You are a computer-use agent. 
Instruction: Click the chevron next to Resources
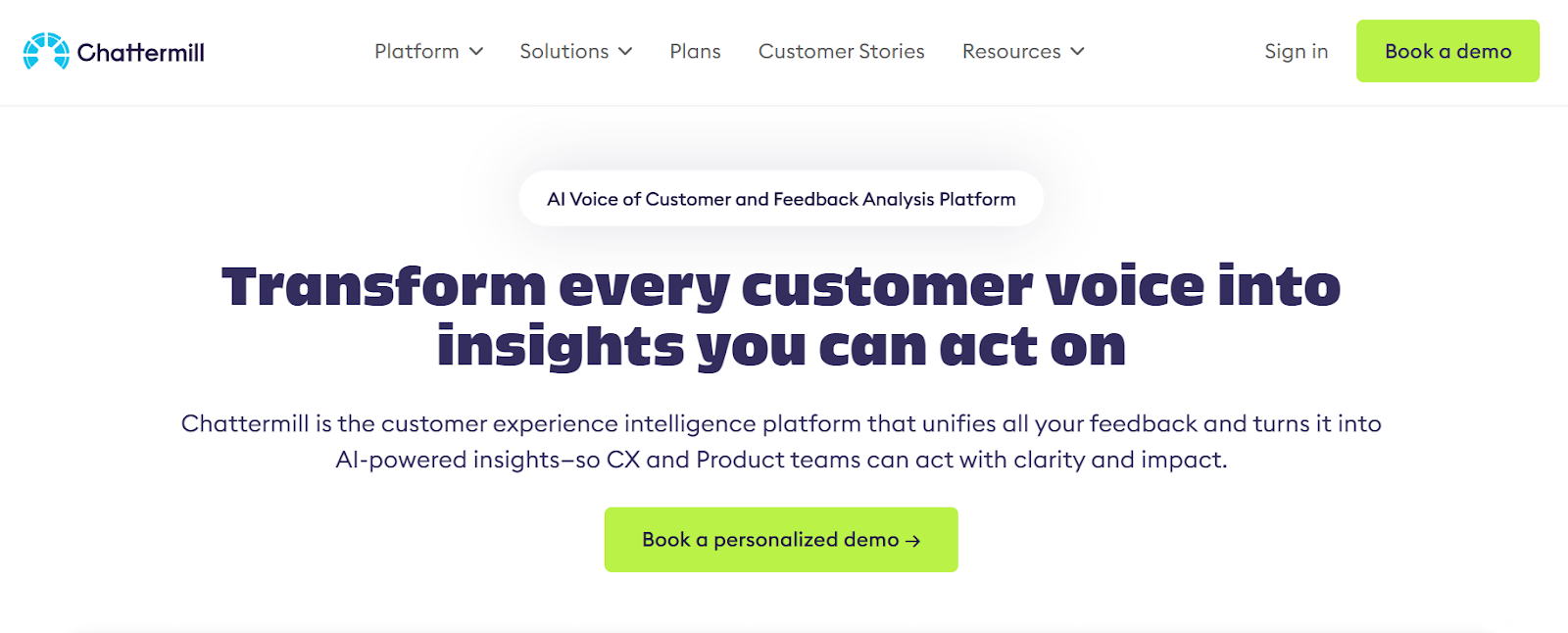pyautogui.click(x=1077, y=52)
